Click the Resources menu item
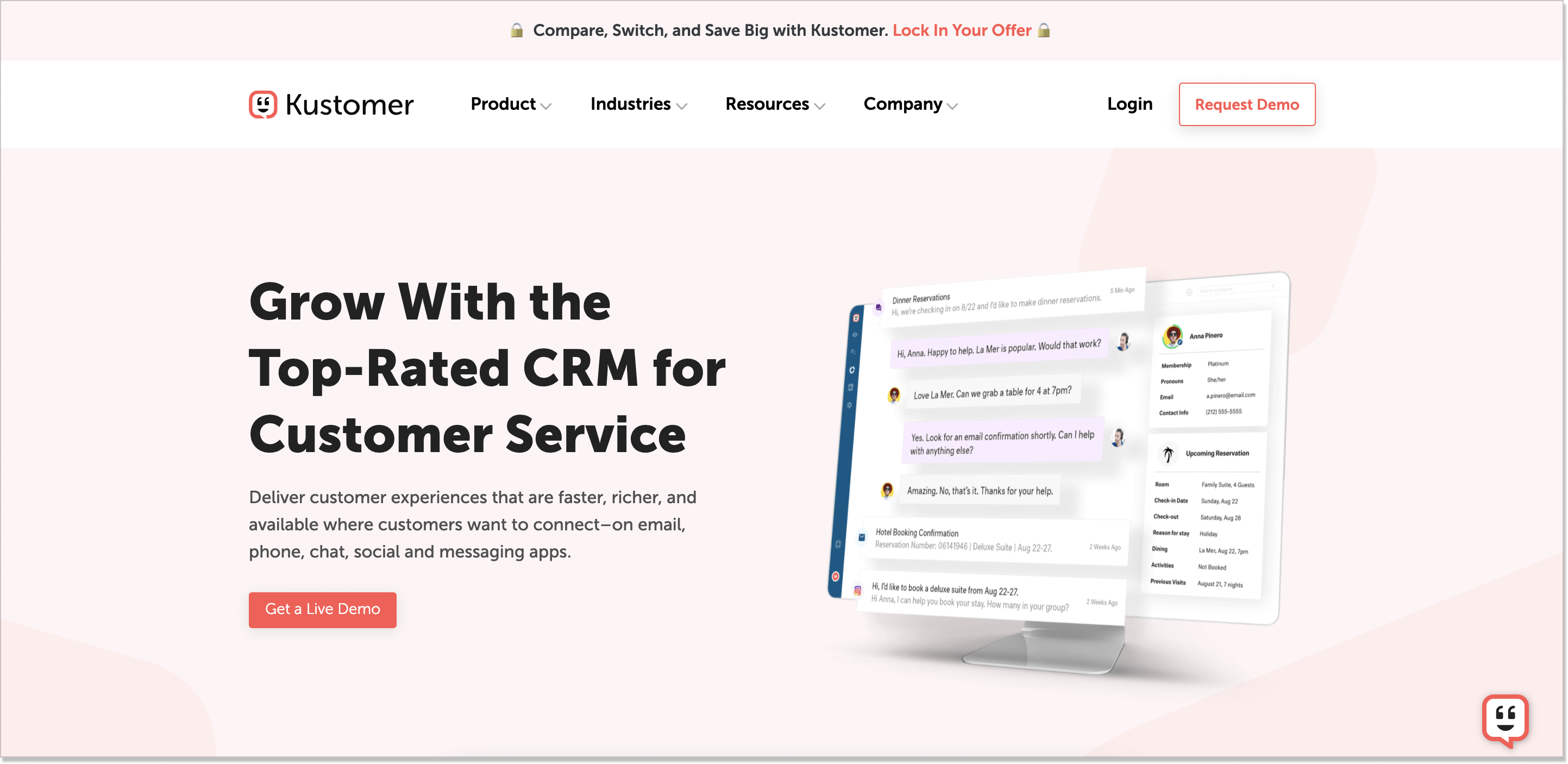The height and width of the screenshot is (764, 1568). (774, 105)
